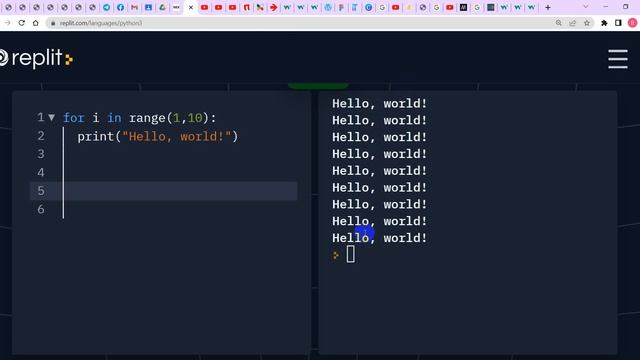
Task: View site info via the lock icon
Action: point(53,23)
